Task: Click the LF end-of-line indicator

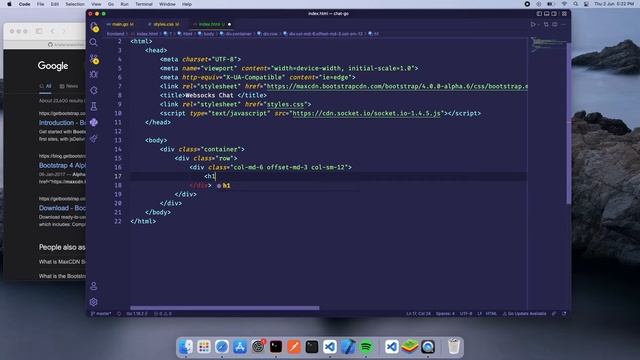Action: (x=479, y=314)
